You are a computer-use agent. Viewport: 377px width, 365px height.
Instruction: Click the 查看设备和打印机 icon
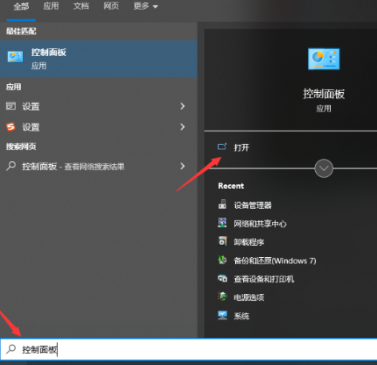click(x=222, y=278)
